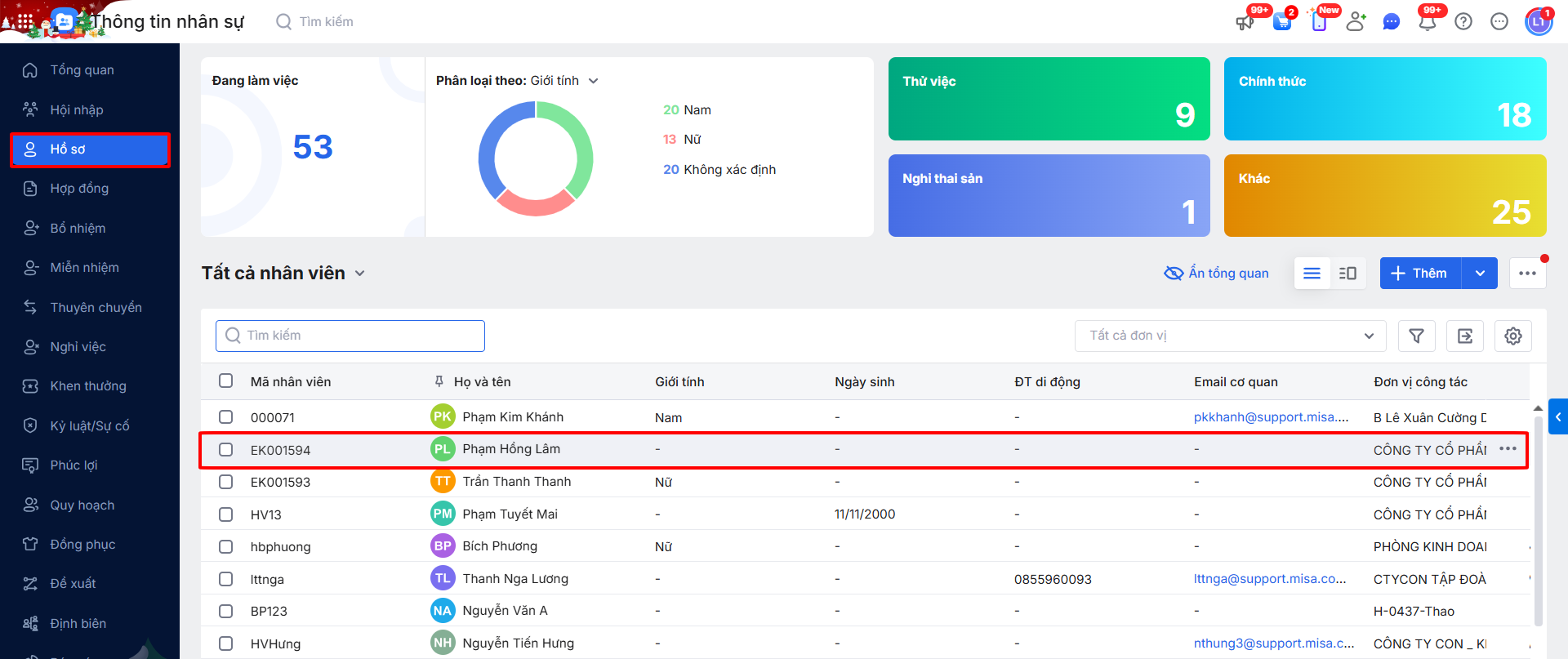Open the chat messenger icon
Image resolution: width=1568 pixels, height=659 pixels.
(1391, 22)
